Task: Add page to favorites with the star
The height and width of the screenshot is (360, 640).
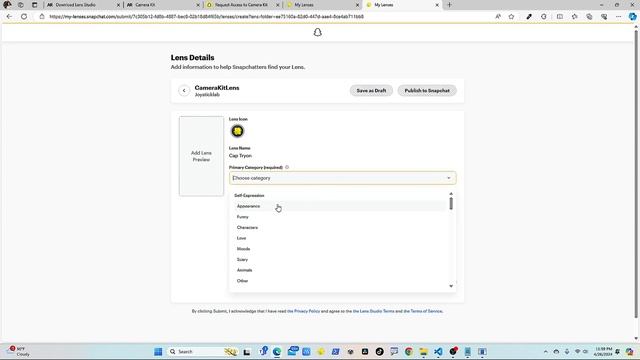Action: (511, 17)
